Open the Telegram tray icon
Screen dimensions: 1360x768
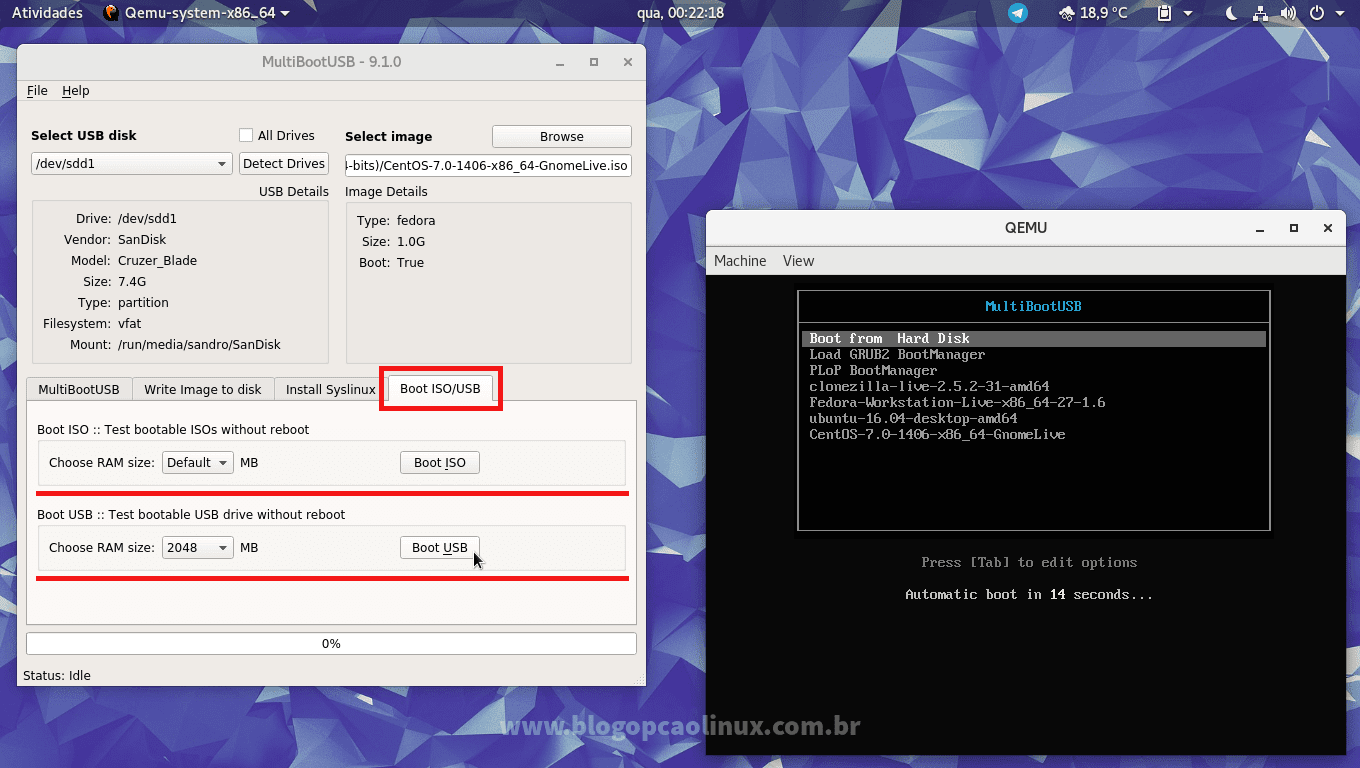[1017, 13]
